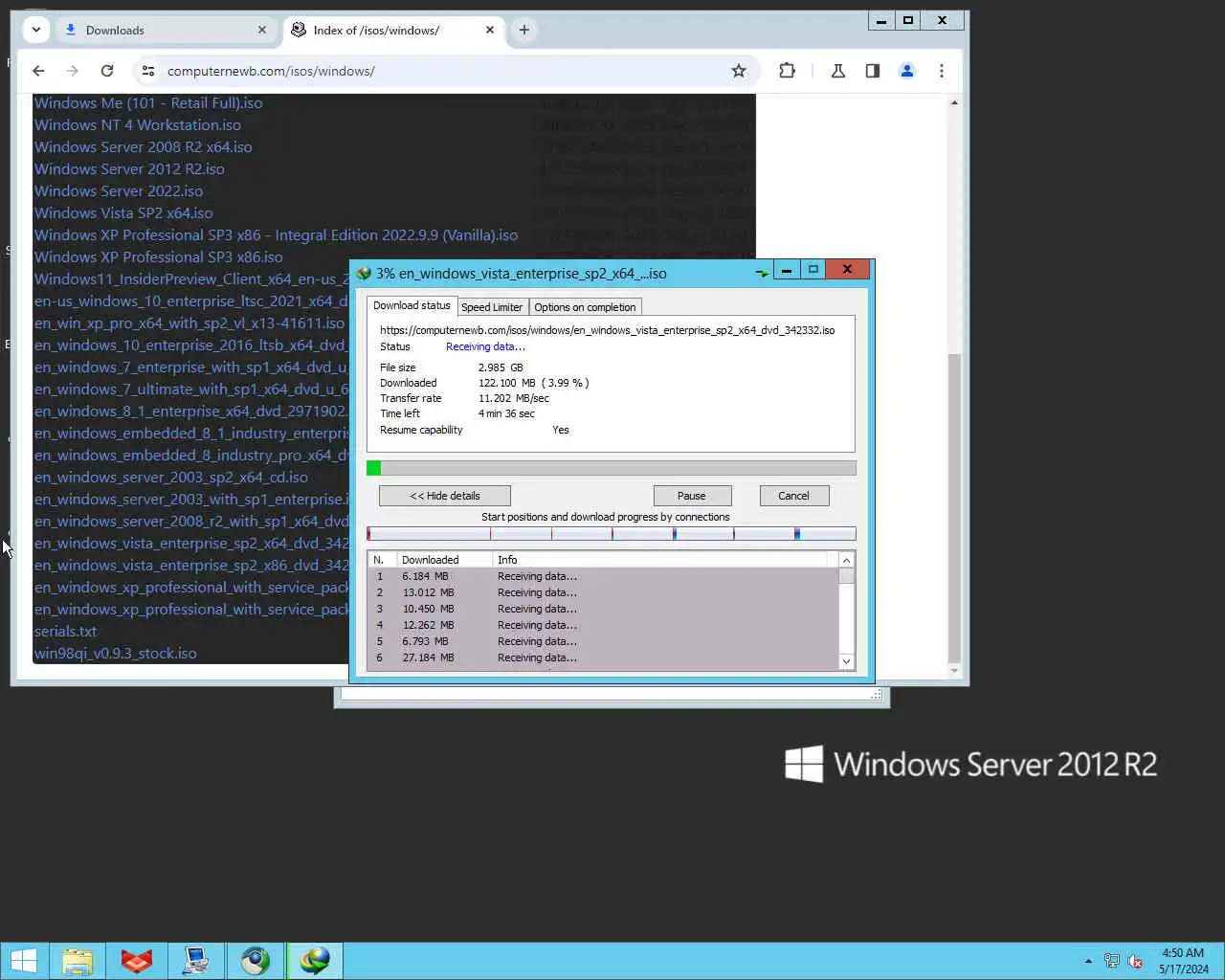Click the connections list scroll-down arrow

tap(846, 661)
